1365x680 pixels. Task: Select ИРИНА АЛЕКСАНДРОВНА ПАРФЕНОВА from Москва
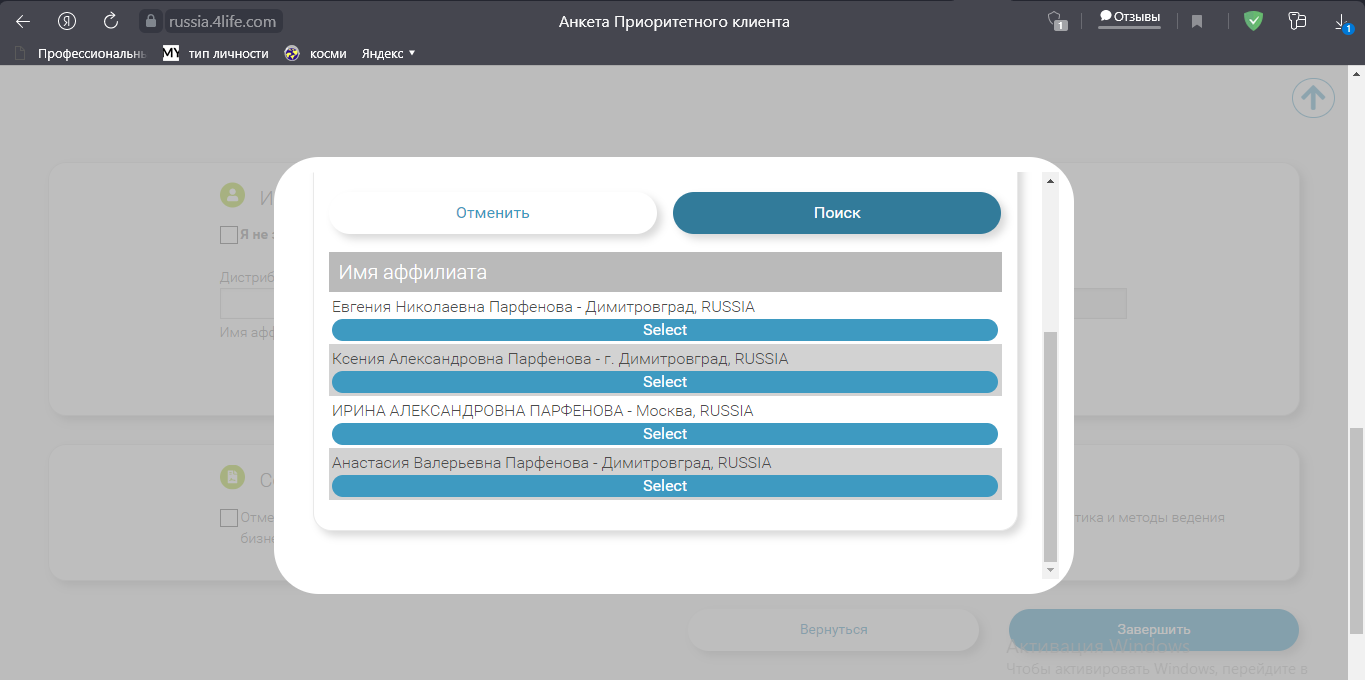[664, 434]
